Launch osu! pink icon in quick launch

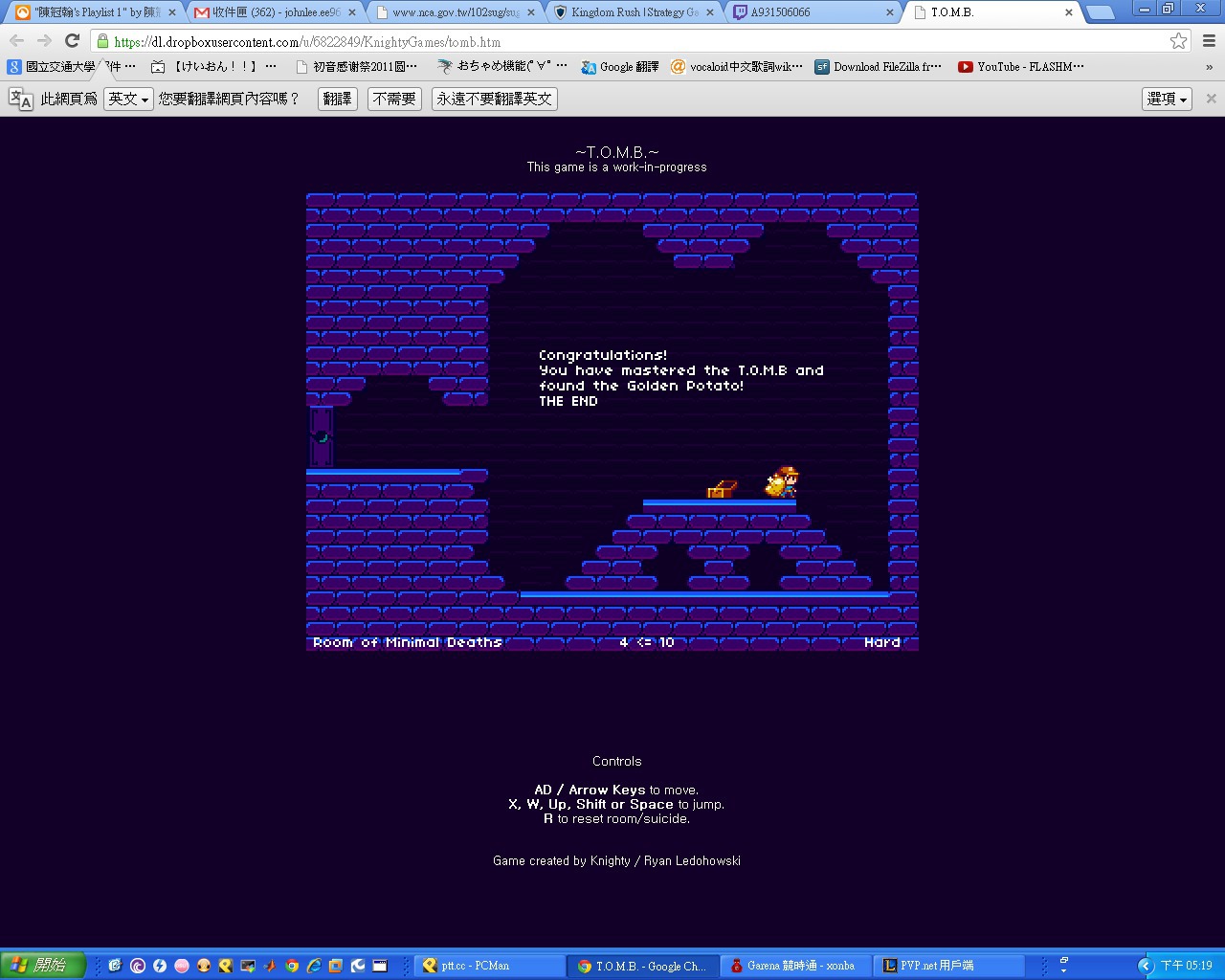182,966
